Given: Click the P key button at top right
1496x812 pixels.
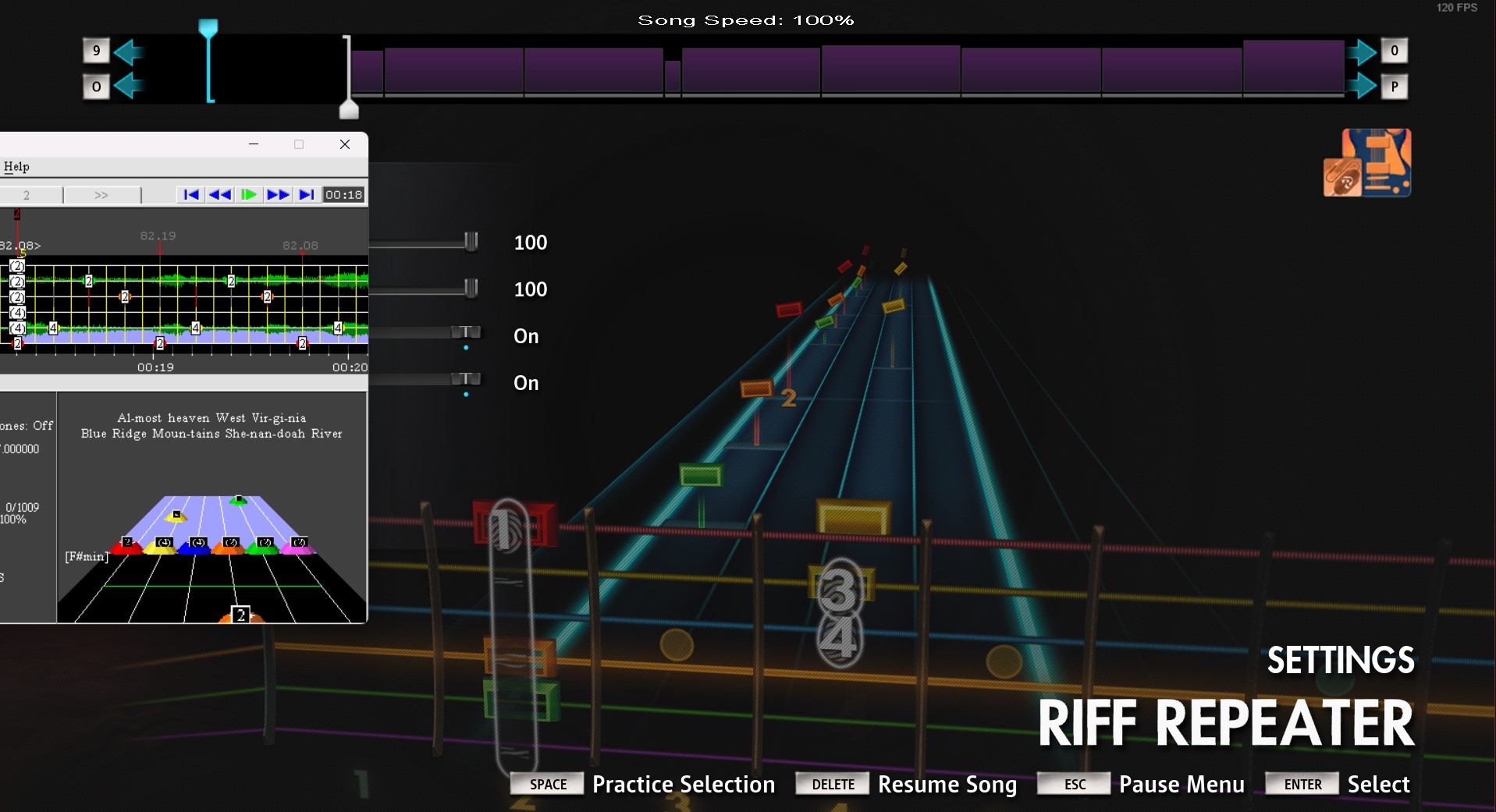Looking at the screenshot, I should click(x=1395, y=87).
